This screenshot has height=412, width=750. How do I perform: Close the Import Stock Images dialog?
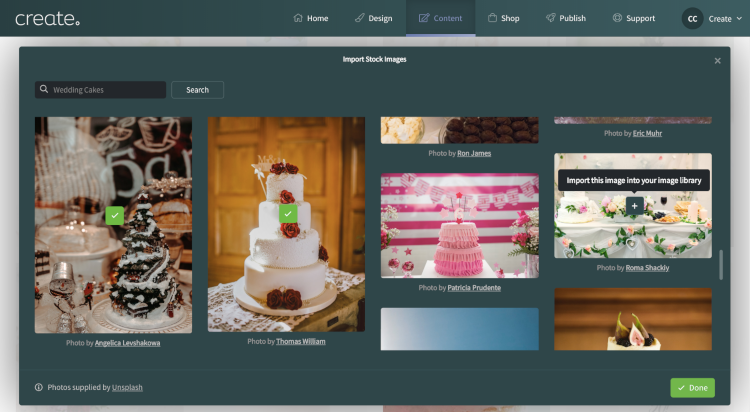(x=717, y=61)
